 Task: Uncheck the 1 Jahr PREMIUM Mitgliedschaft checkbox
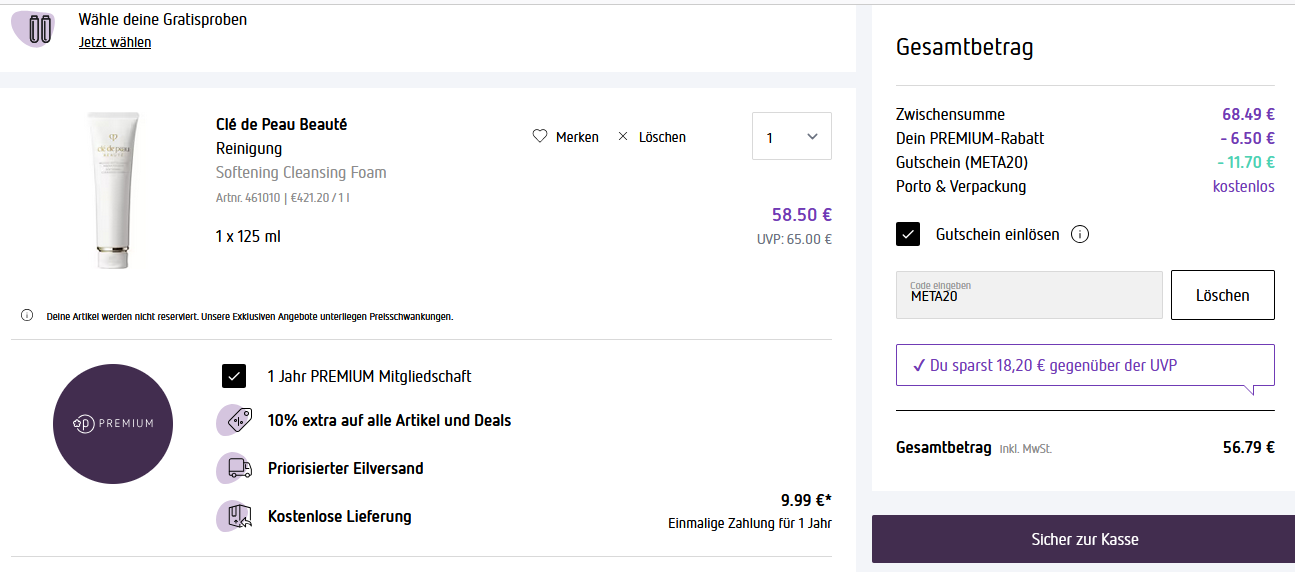click(x=233, y=376)
